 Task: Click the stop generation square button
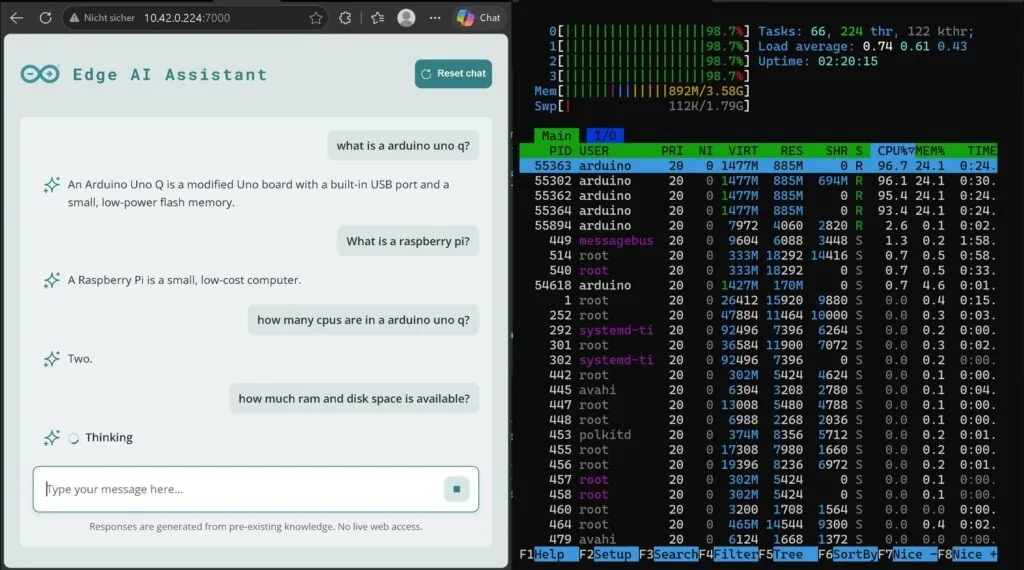[x=456, y=489]
